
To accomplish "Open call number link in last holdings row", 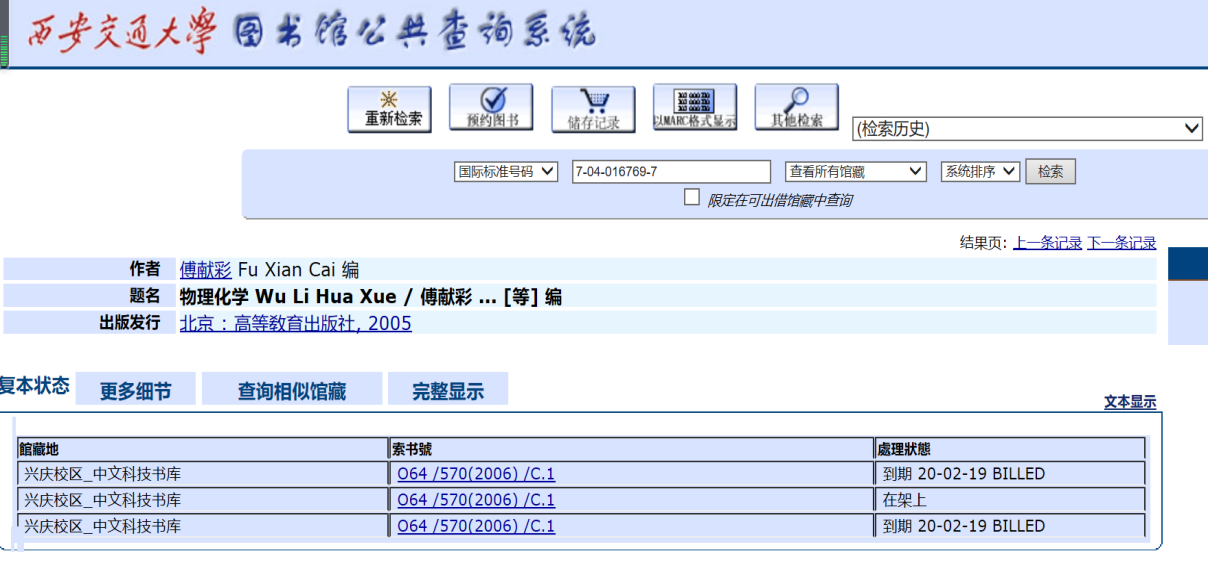I will tap(476, 526).
